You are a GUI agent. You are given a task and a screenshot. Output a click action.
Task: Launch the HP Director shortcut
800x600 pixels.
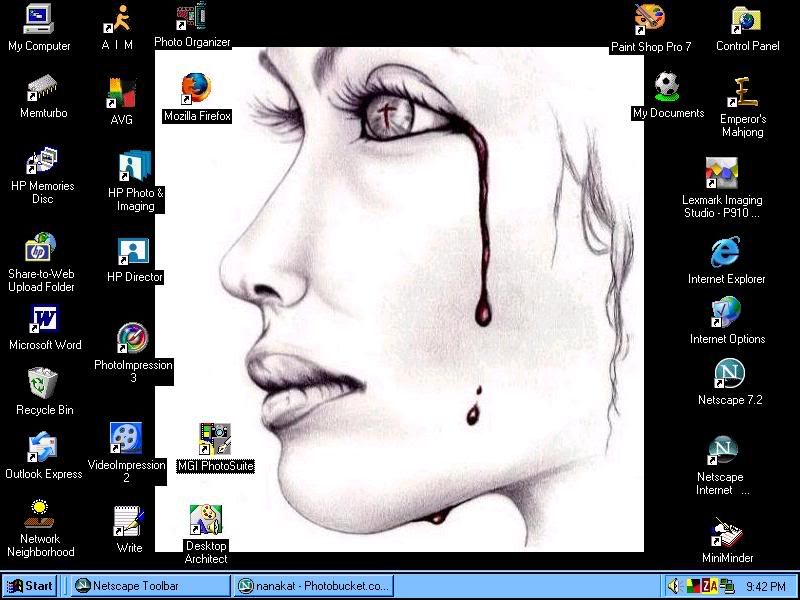click(x=134, y=250)
